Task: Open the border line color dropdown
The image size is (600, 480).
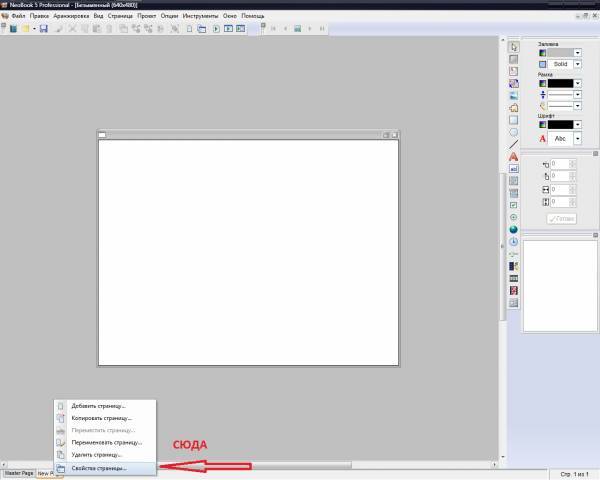Action: [x=577, y=83]
